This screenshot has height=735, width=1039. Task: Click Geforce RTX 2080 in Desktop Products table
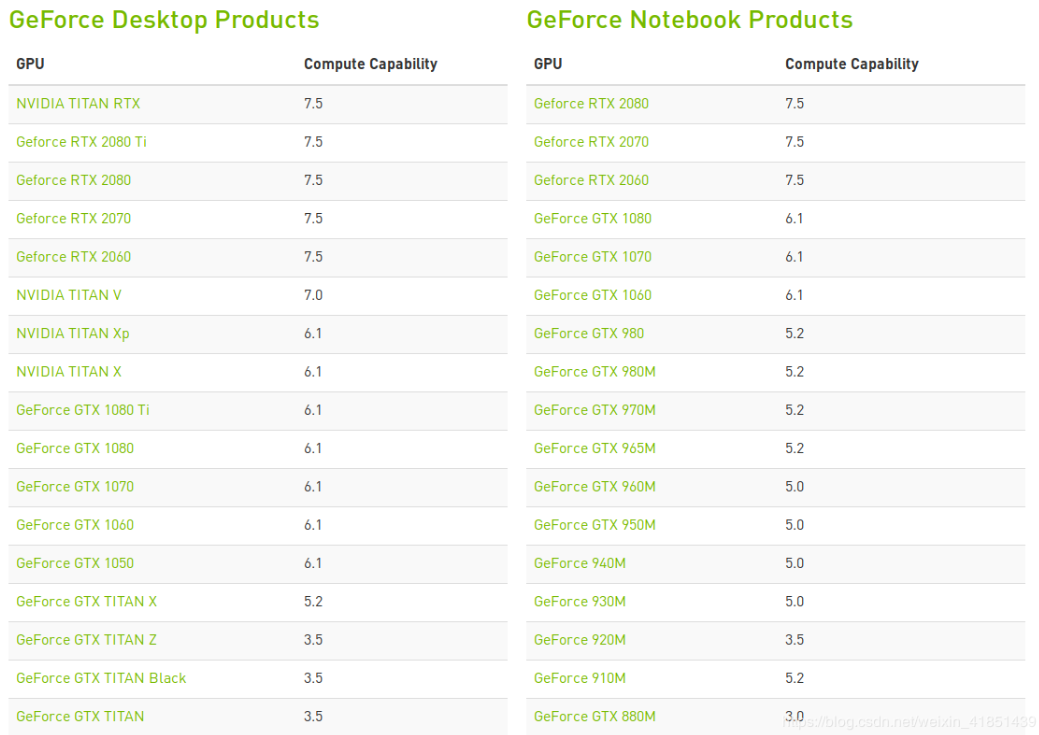[x=74, y=180]
